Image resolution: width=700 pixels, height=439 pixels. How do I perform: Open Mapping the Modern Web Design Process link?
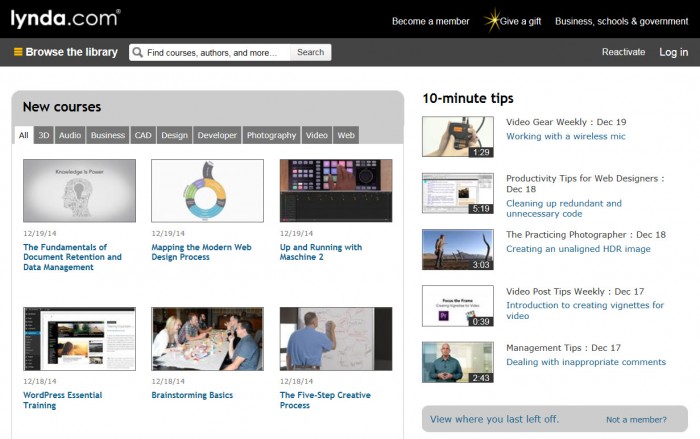click(201, 252)
